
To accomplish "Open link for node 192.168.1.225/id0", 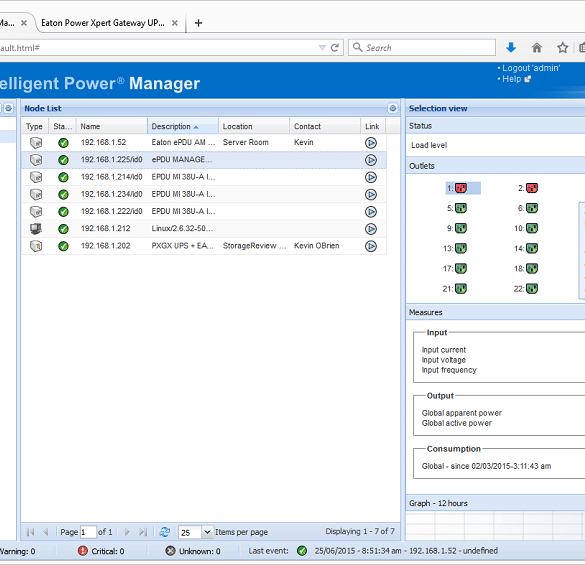I will tap(370, 160).
